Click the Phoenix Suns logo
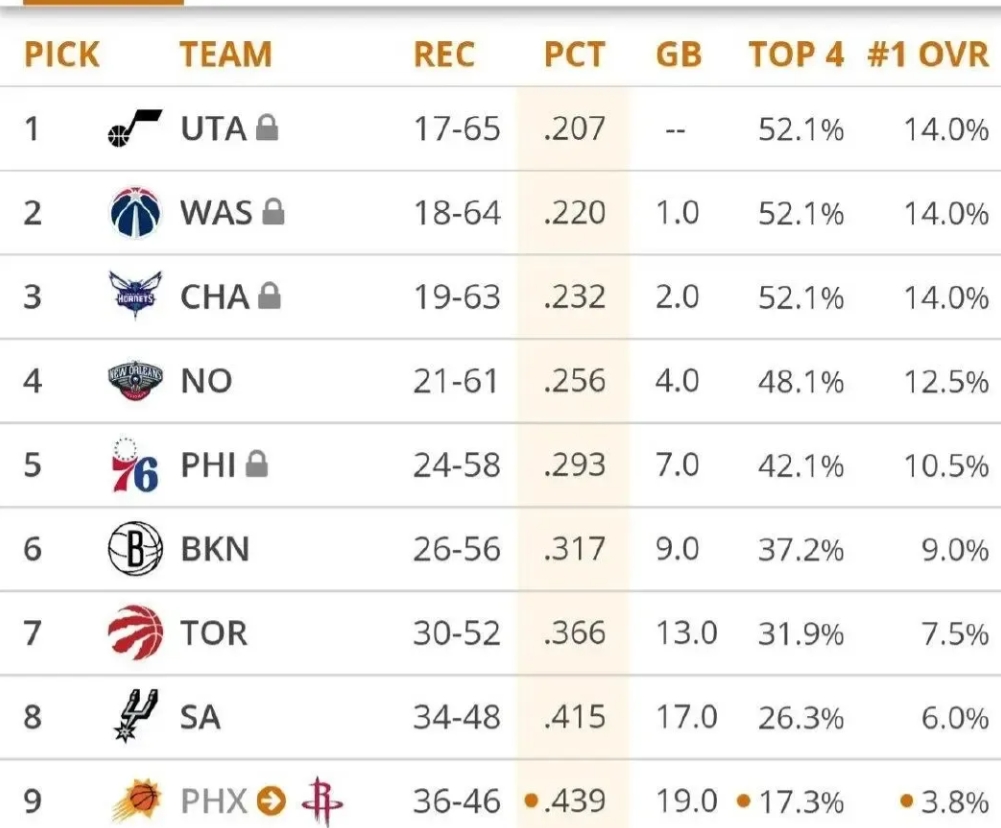This screenshot has width=1001, height=828. coord(137,800)
